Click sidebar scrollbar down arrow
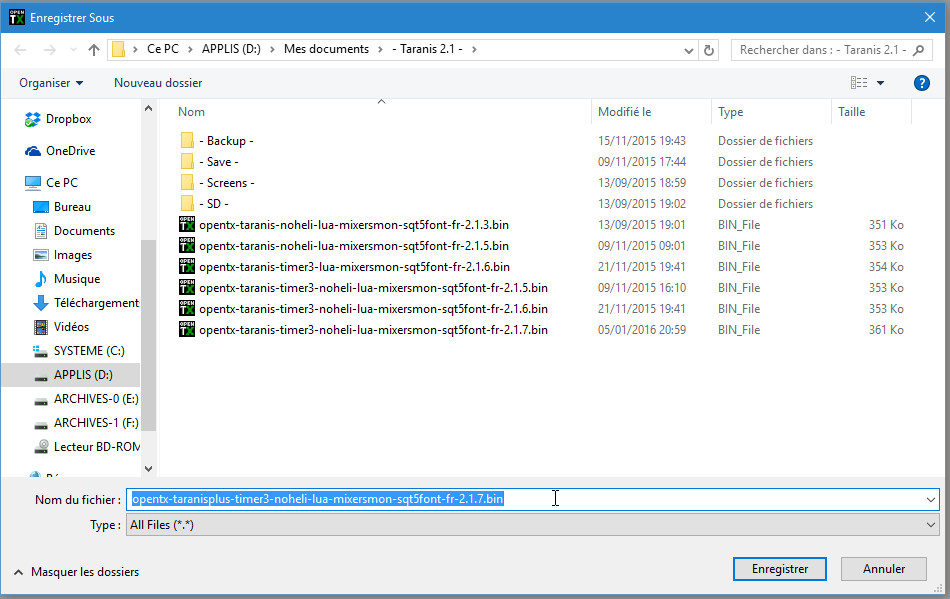The width and height of the screenshot is (950, 599). (148, 469)
